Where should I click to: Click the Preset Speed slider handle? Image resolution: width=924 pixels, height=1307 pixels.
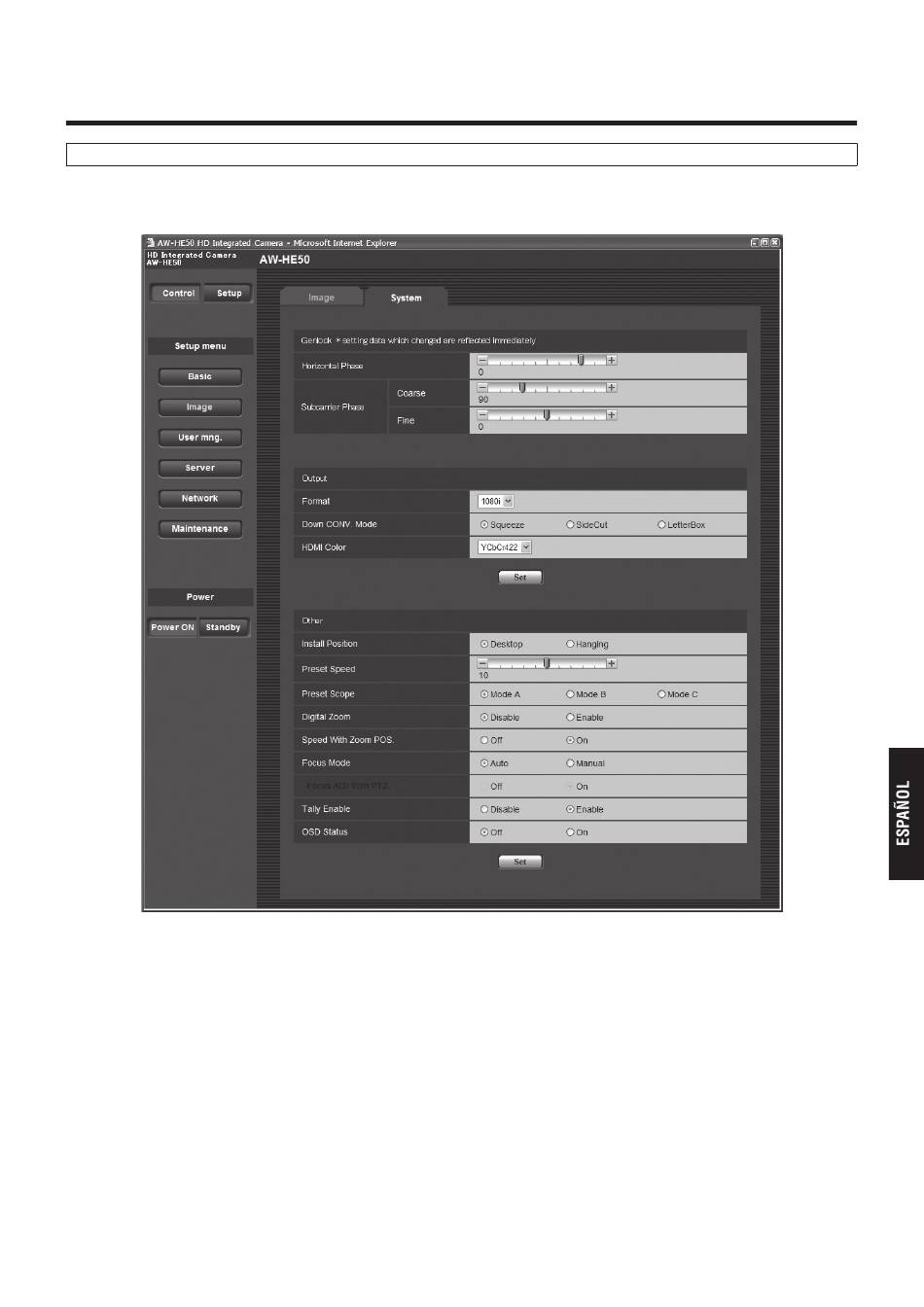[547, 663]
